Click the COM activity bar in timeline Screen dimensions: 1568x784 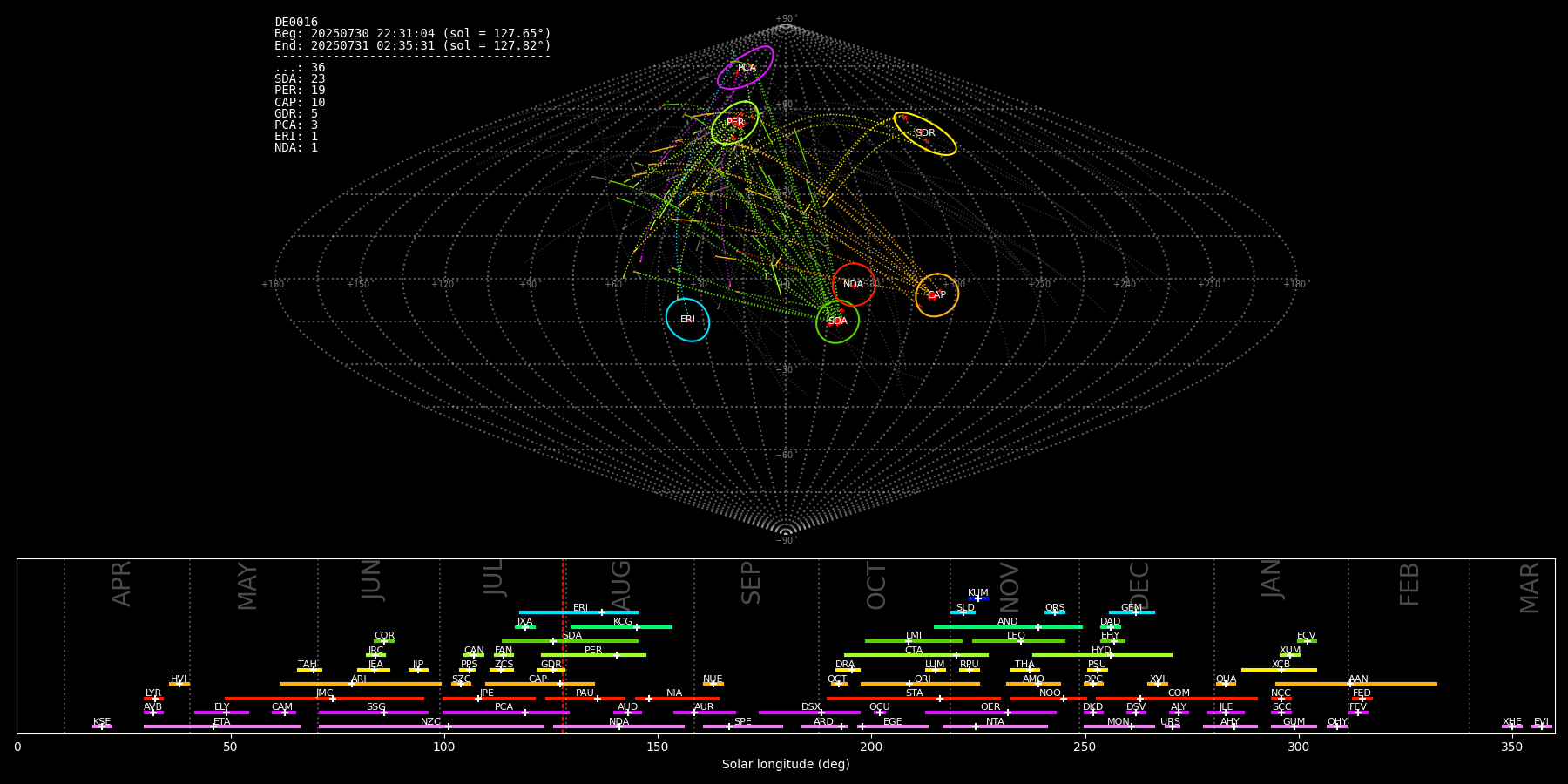coord(1177,699)
